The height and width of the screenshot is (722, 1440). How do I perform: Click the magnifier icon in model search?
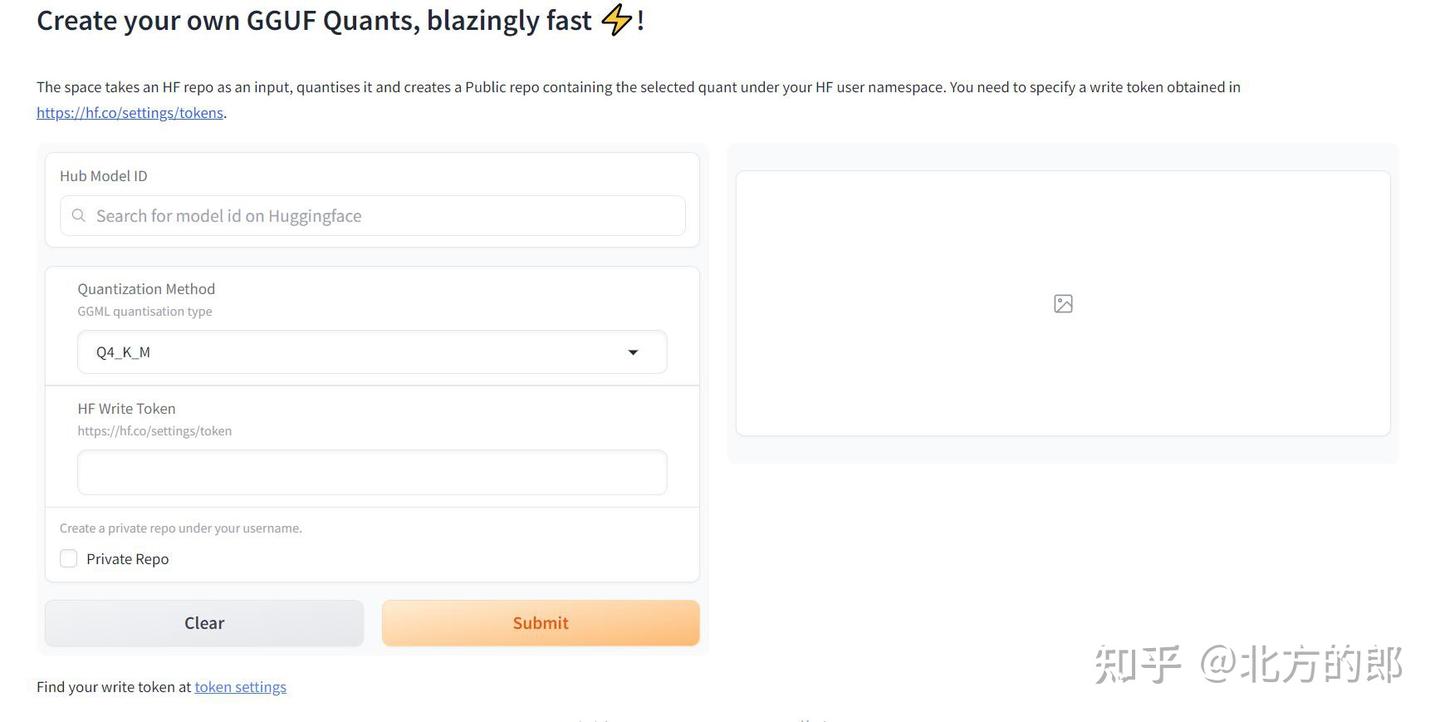(x=78, y=216)
